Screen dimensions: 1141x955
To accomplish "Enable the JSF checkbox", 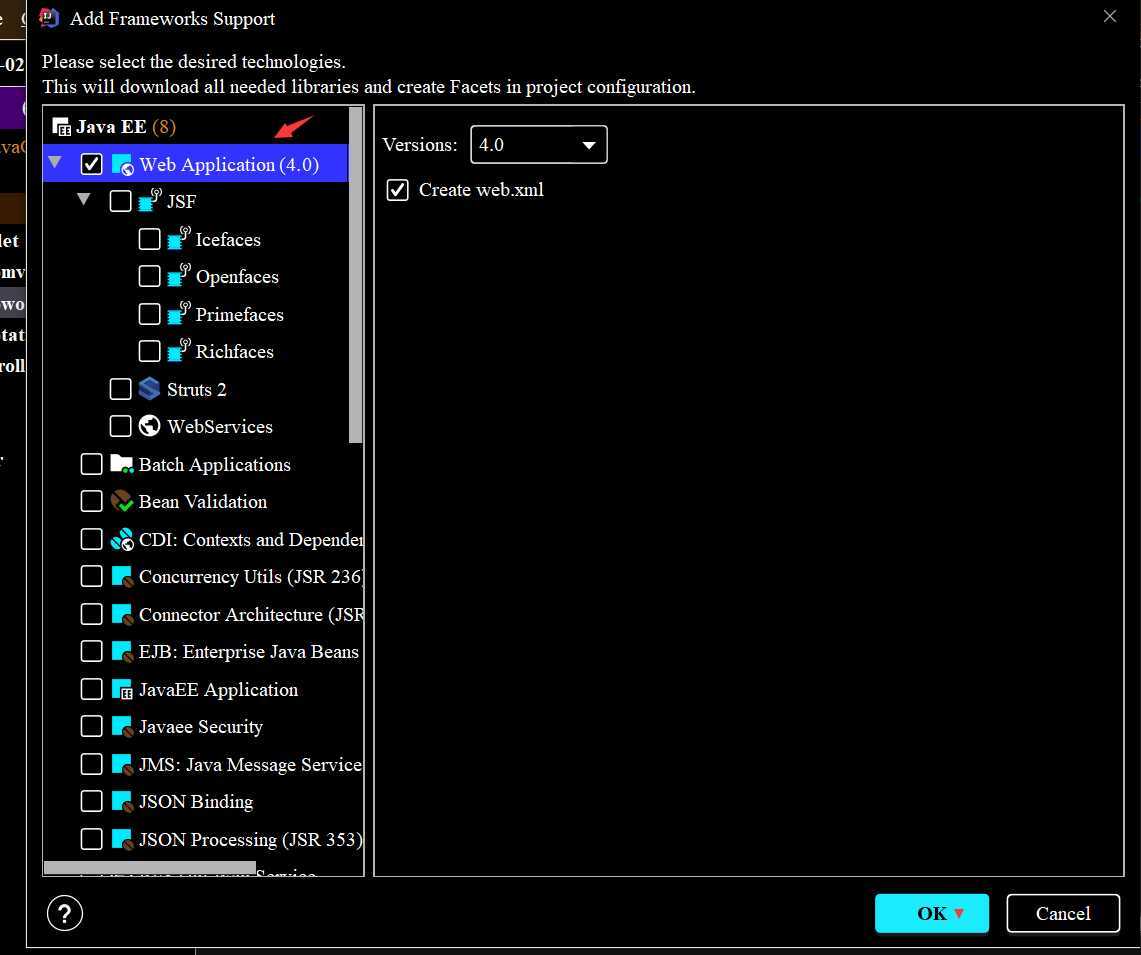I will click(120, 201).
